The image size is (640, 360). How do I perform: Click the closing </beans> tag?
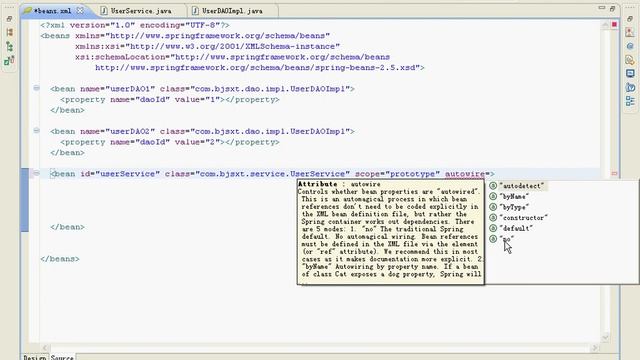coord(60,259)
